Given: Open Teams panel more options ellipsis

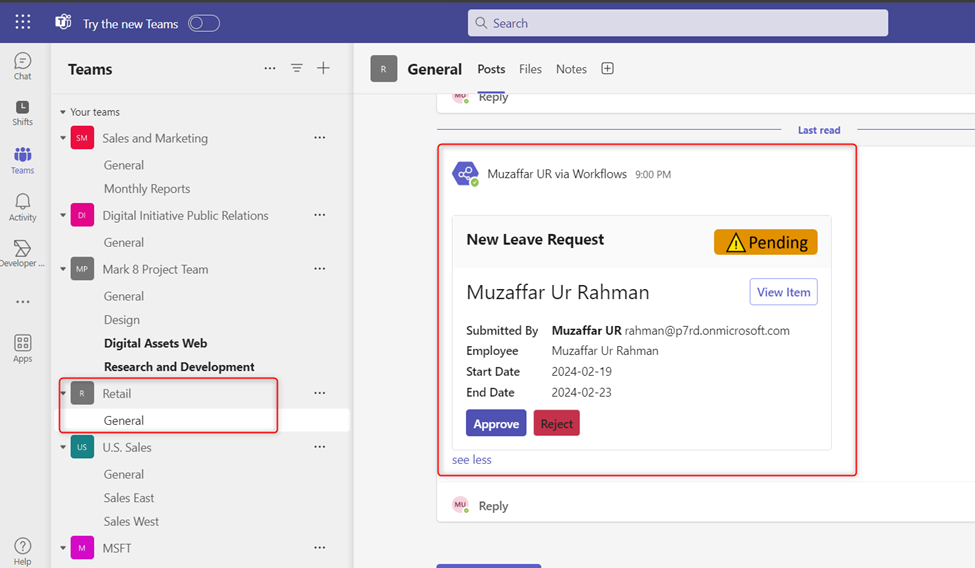Looking at the screenshot, I should (x=269, y=68).
